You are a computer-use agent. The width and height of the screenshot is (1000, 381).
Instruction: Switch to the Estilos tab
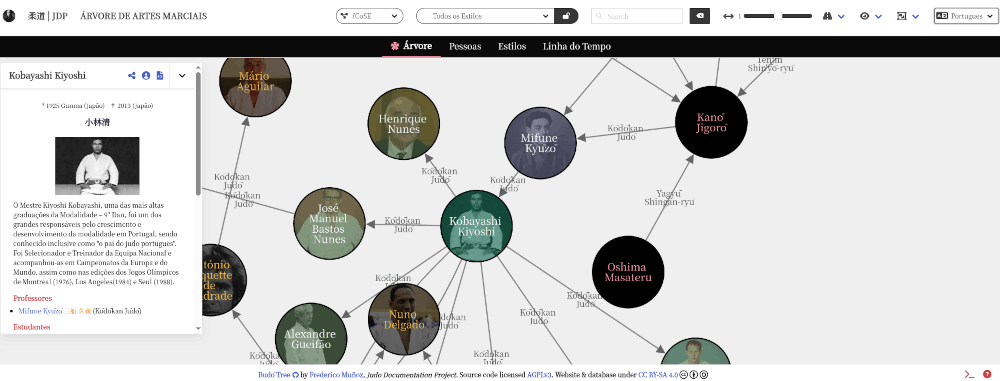pyautogui.click(x=512, y=46)
